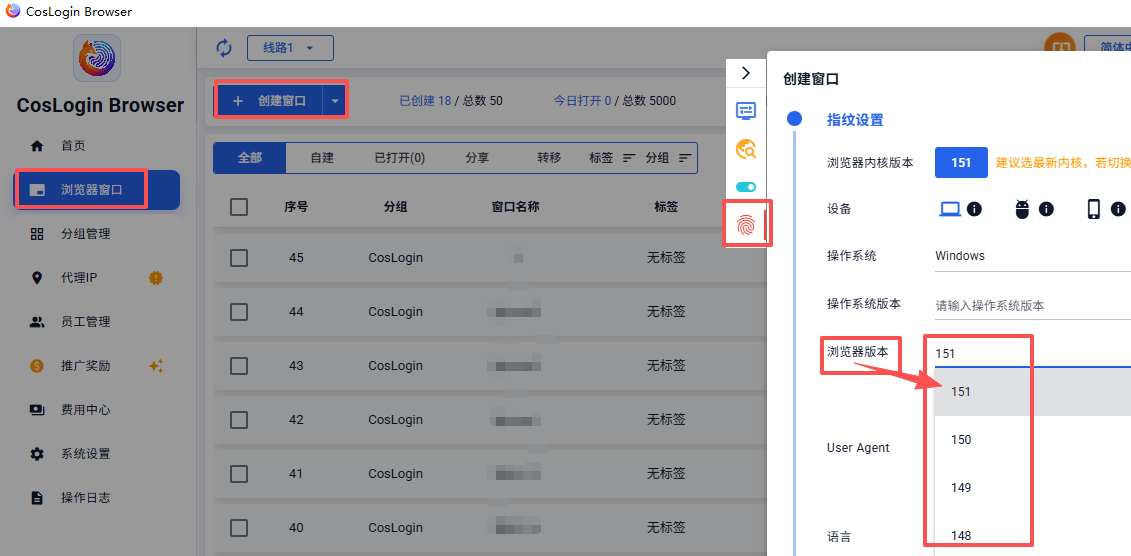Screen dimensions: 1131x556
Task: Switch to the 转移 tab
Action: [549, 157]
